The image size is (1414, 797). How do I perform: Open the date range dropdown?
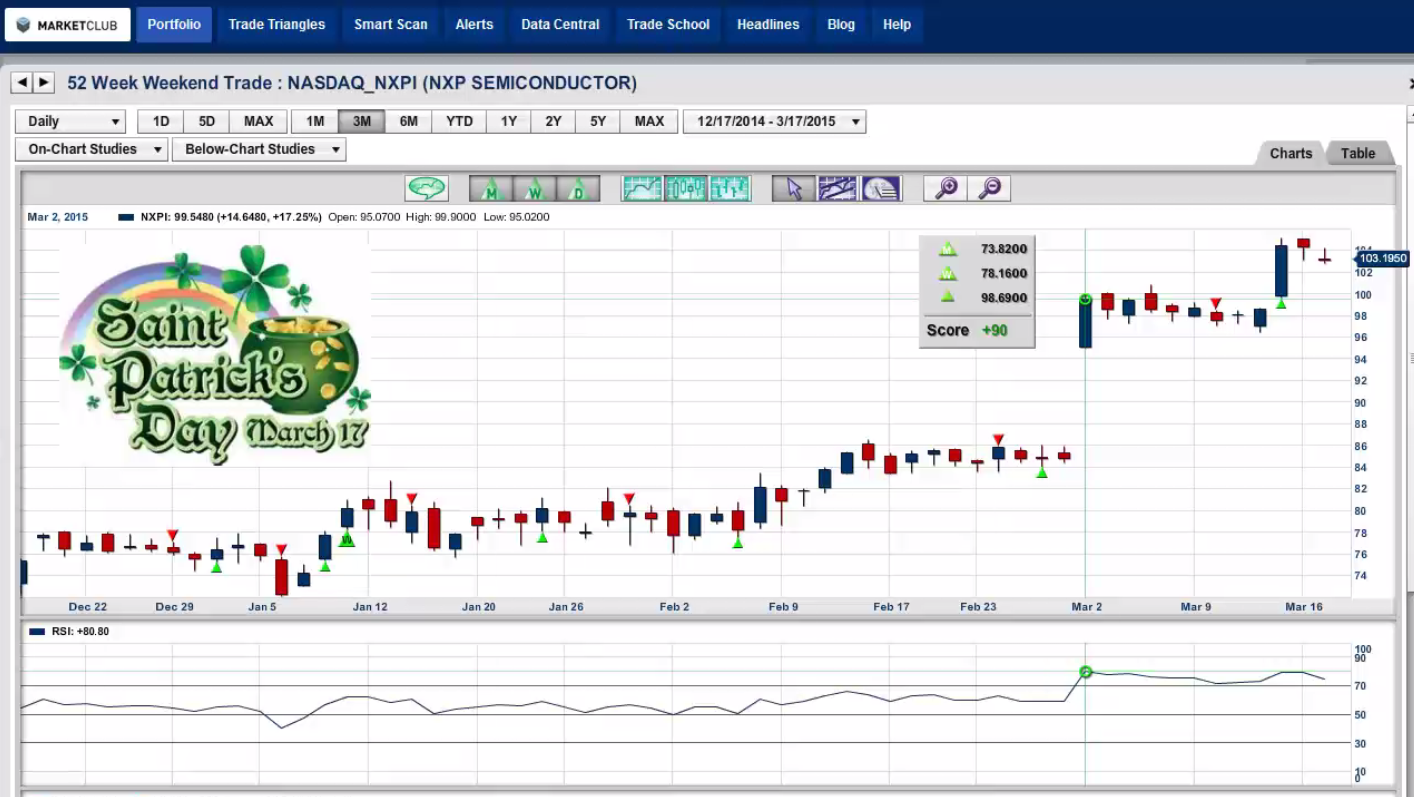[x=774, y=121]
